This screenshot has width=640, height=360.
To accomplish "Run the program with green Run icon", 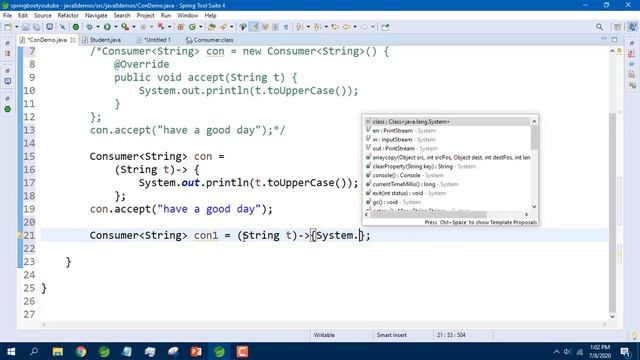I will [x=107, y=27].
